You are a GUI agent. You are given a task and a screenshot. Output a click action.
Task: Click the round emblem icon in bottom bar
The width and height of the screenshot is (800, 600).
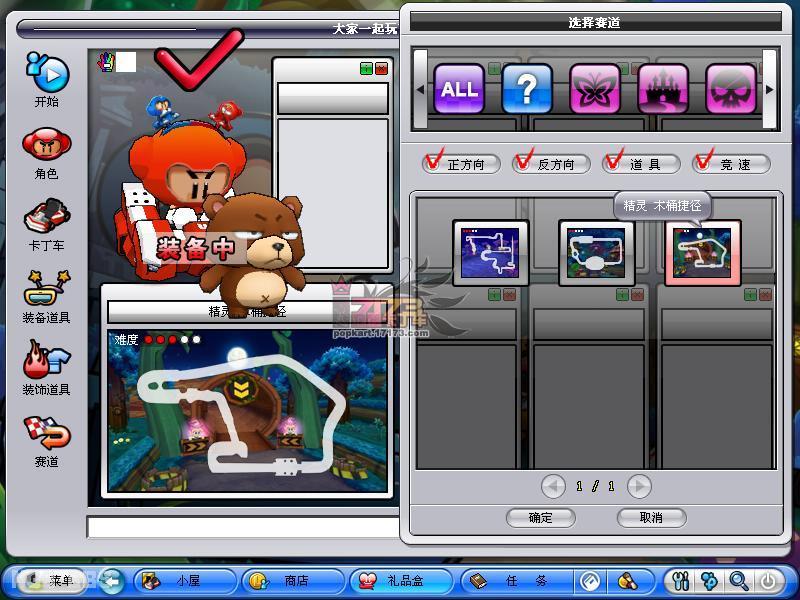(590, 581)
